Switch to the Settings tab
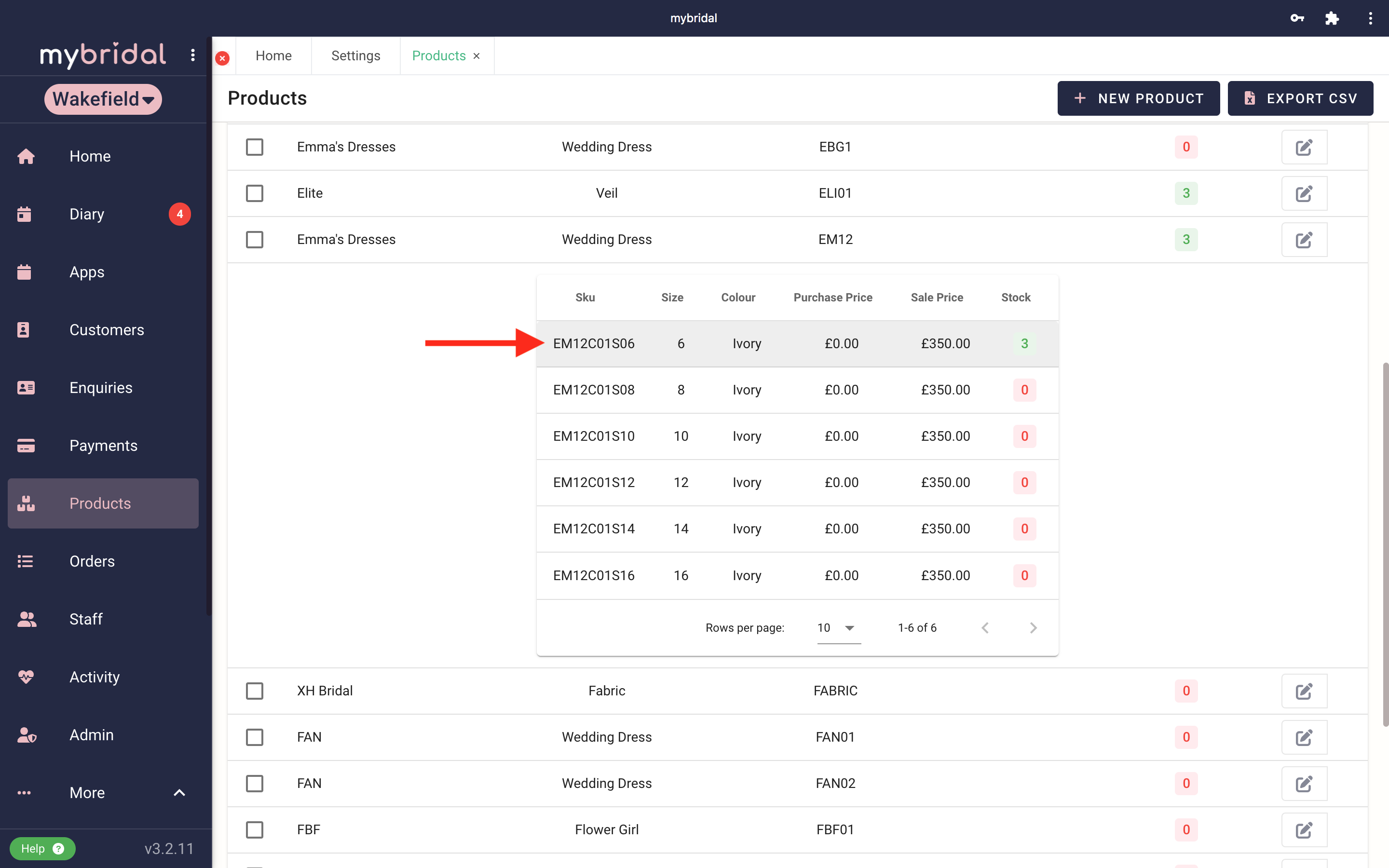This screenshot has height=868, width=1389. 355,55
